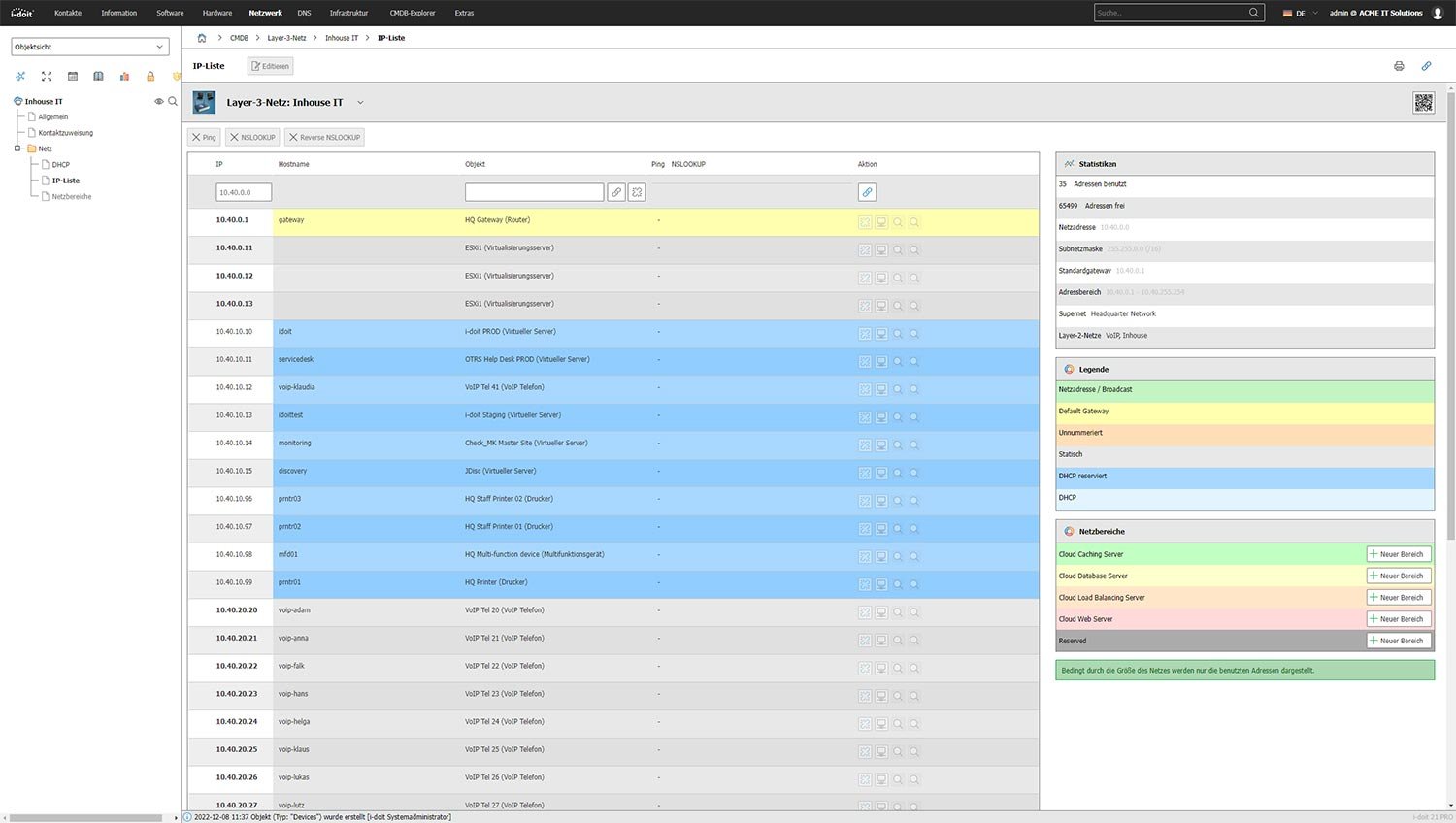This screenshot has height=823, width=1456.
Task: Click the disconnect icon in the voip-adam row
Action: point(865,612)
